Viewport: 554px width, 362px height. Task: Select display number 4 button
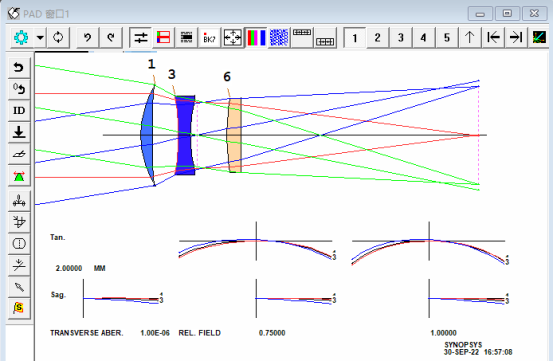[423, 37]
